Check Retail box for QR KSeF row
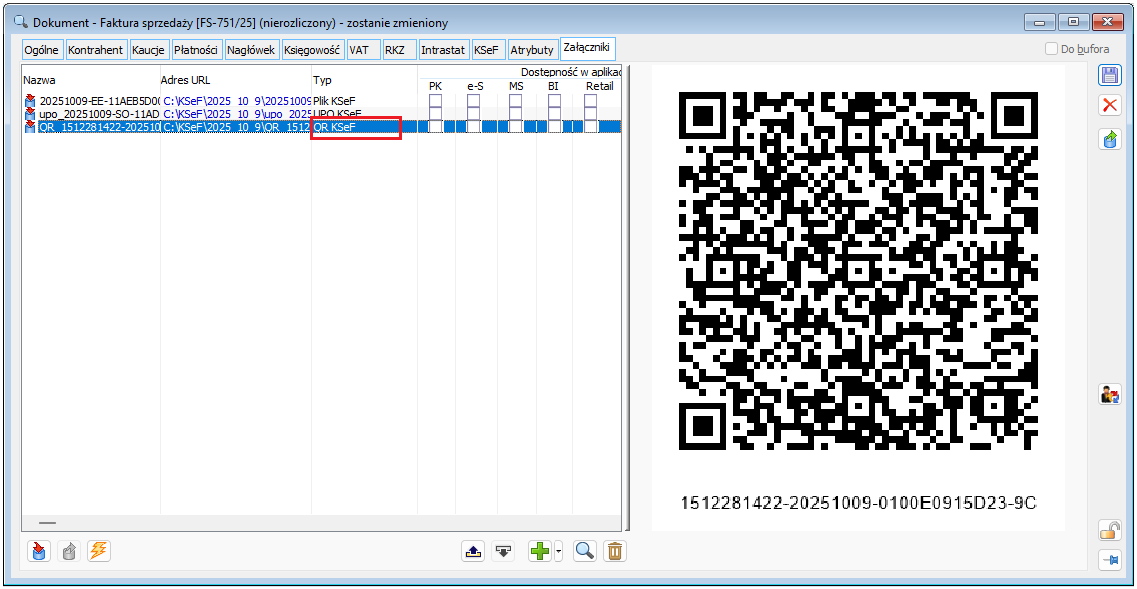This screenshot has height=589, width=1137. tap(590, 126)
